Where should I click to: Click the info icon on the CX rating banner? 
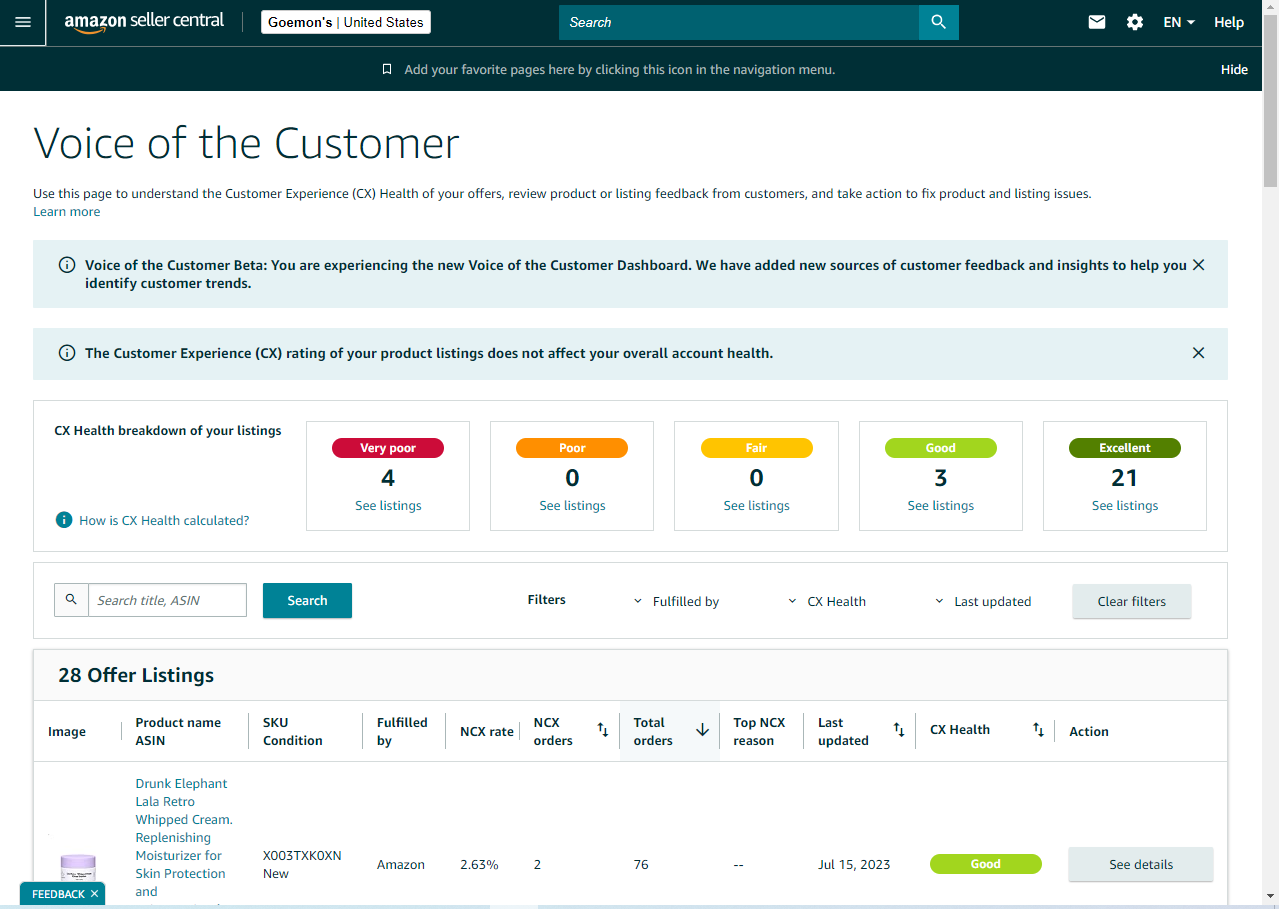[x=67, y=353]
